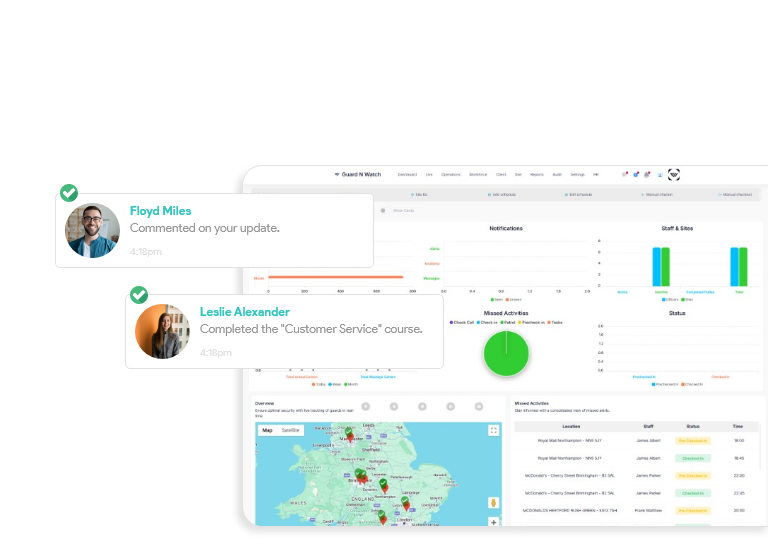The height and width of the screenshot is (560, 768).
Task: Select the Map view type
Action: [267, 430]
